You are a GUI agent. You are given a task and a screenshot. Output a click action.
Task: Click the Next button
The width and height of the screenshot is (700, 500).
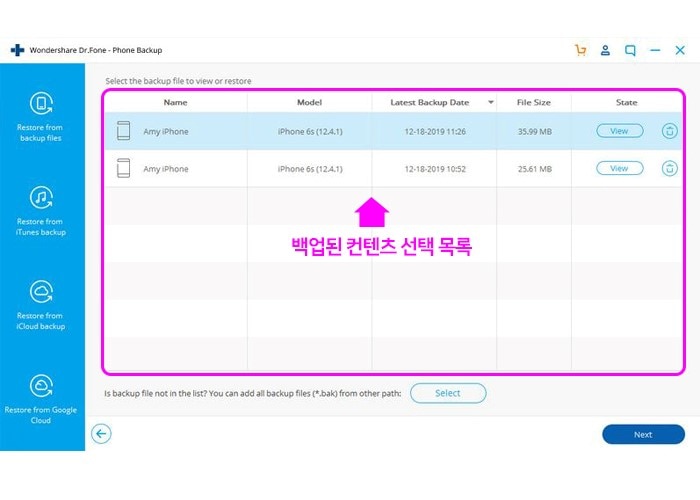click(x=643, y=434)
